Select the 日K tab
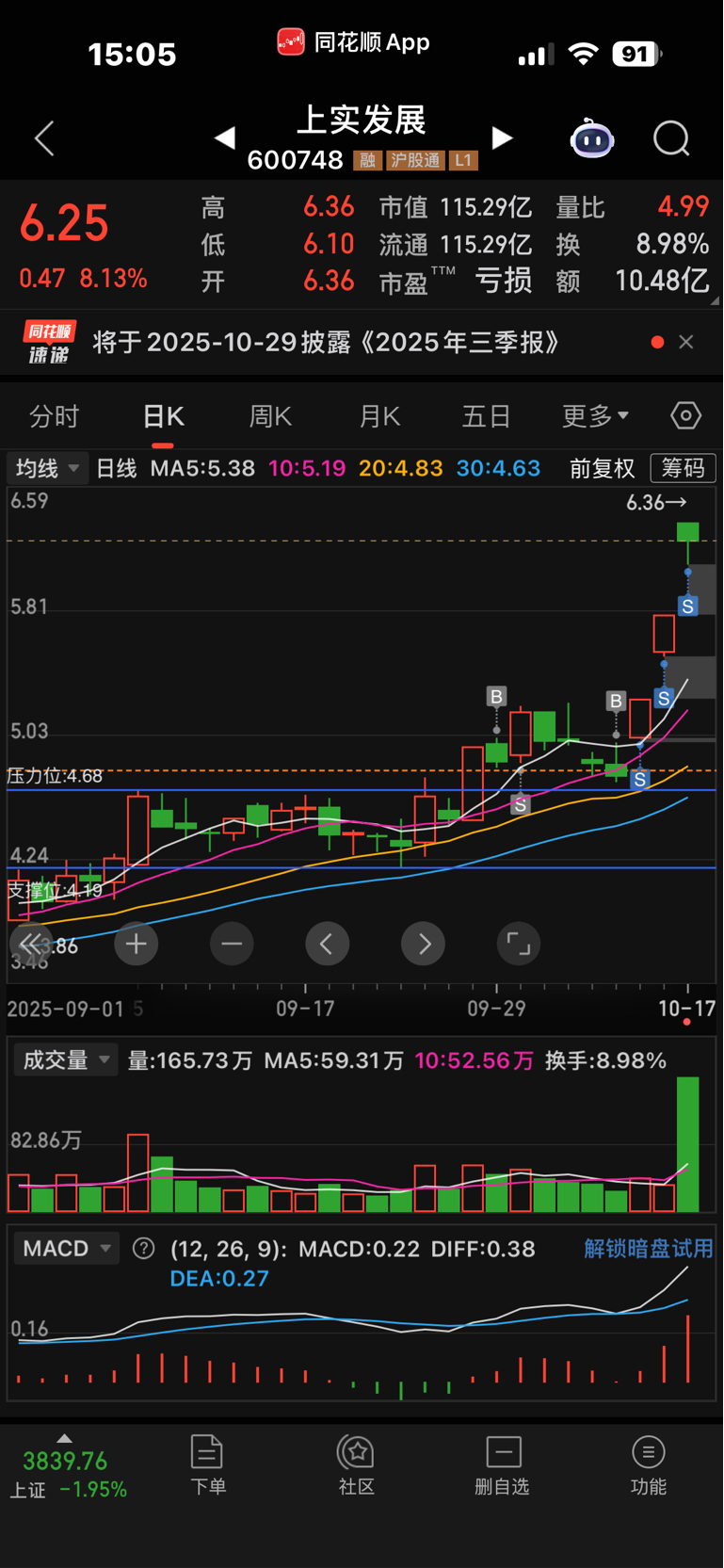724x1568 pixels. tap(163, 415)
